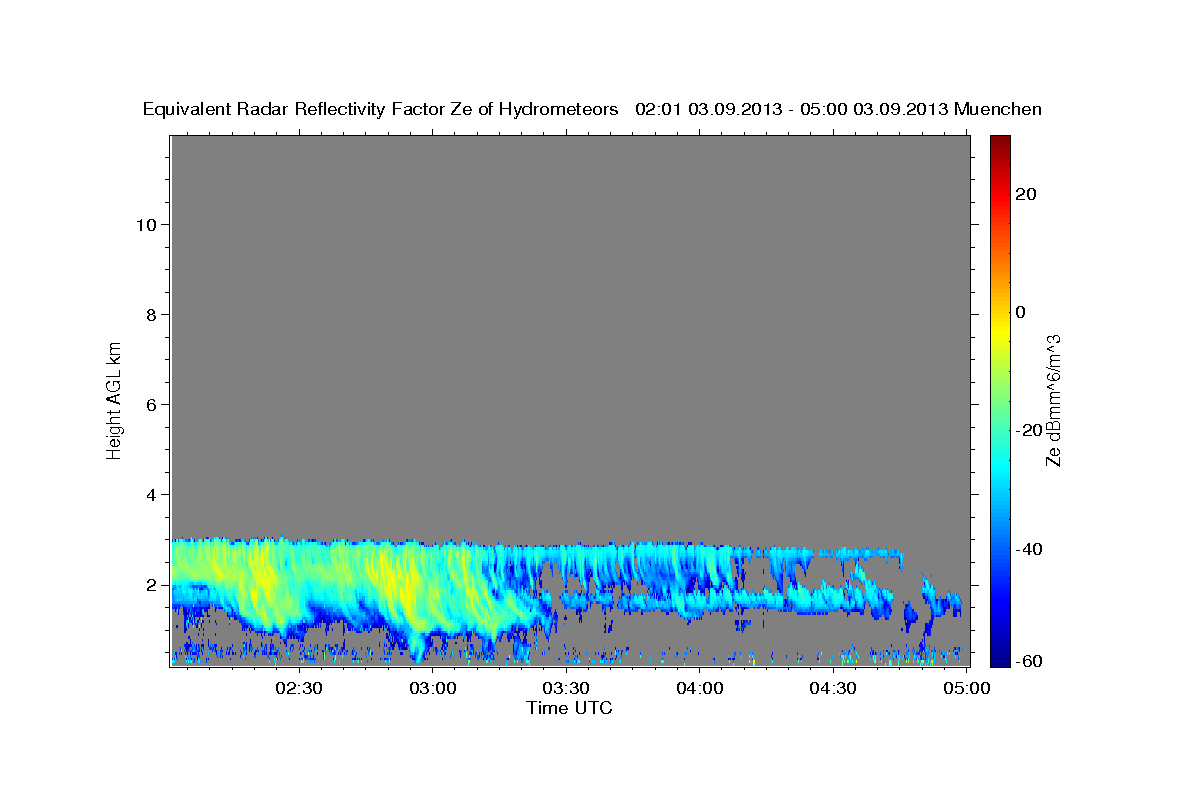The height and width of the screenshot is (800, 1200).
Task: Click the "Ze dBmm^6/m^3" colorbar label
Action: [1053, 399]
